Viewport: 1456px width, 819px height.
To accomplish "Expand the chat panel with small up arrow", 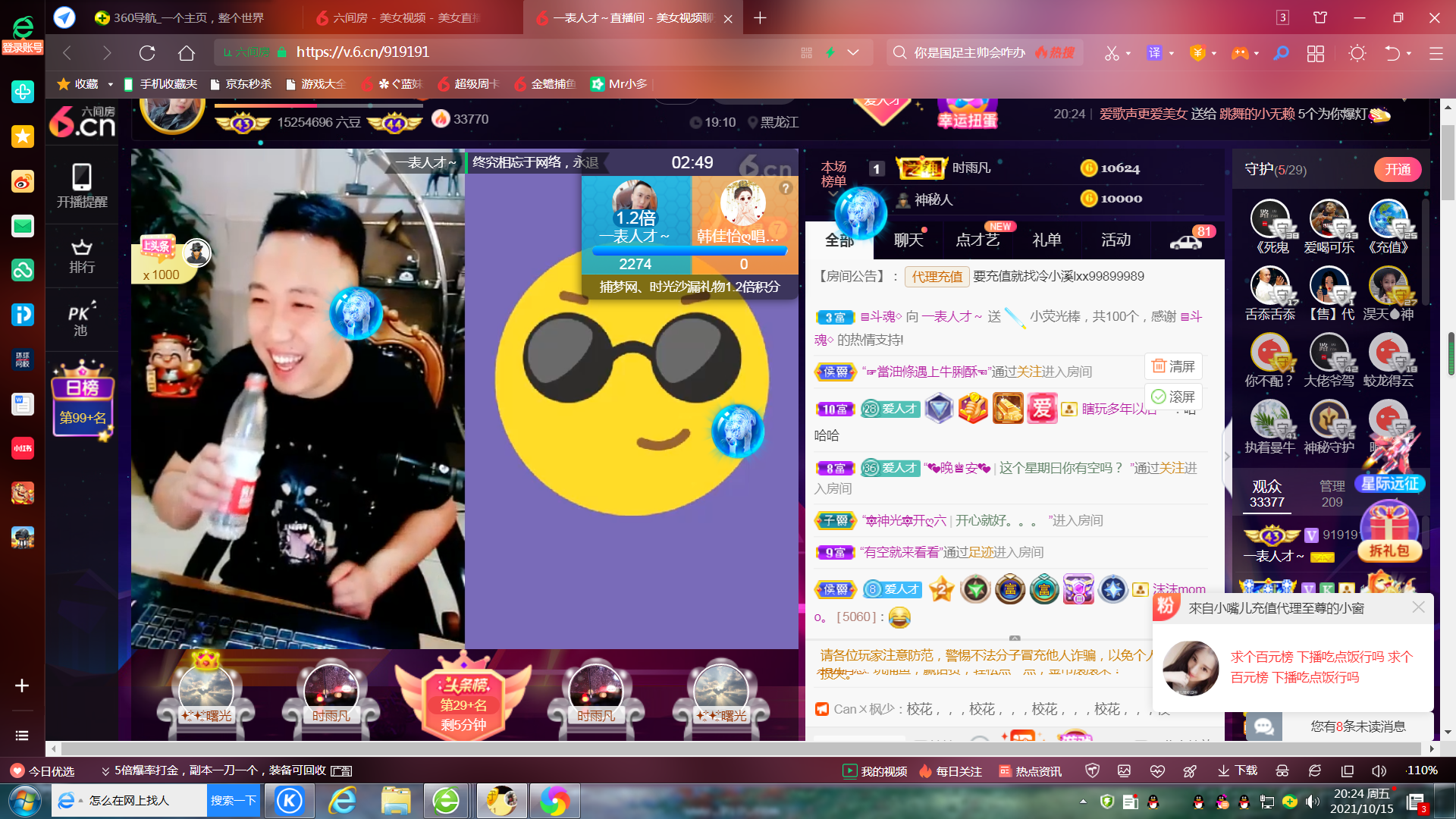I will pos(1015,639).
